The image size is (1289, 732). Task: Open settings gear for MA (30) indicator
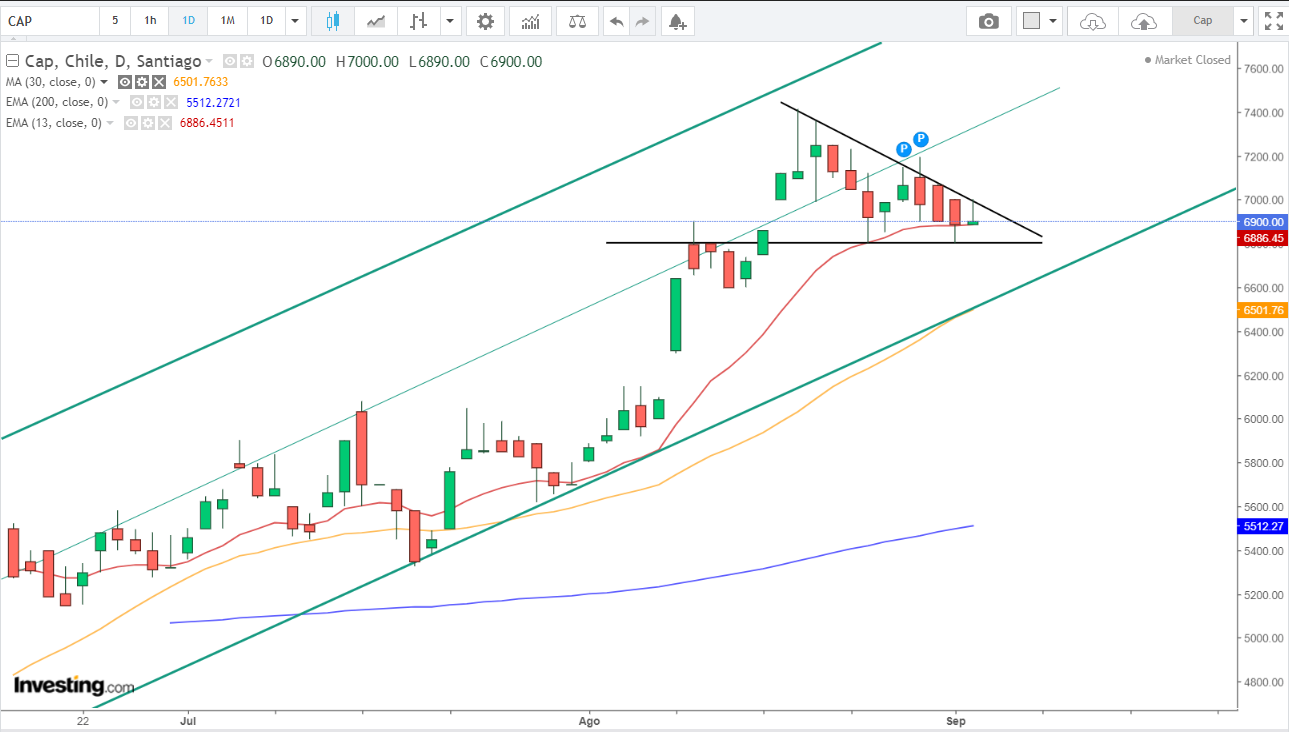pyautogui.click(x=141, y=82)
